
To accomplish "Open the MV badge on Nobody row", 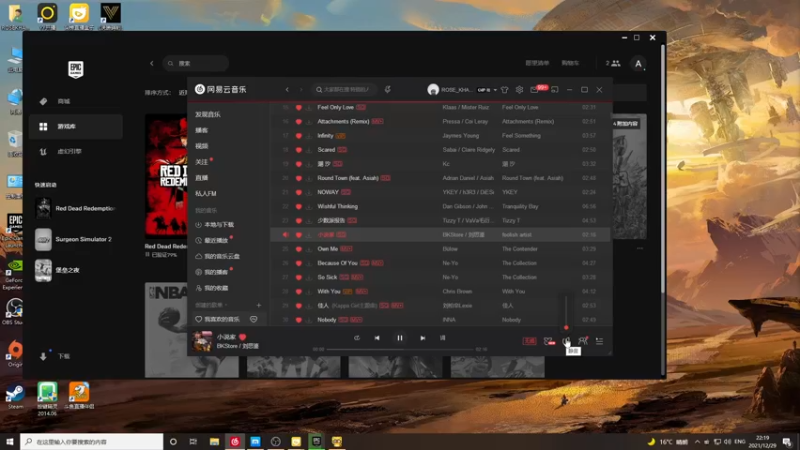I will [x=356, y=320].
